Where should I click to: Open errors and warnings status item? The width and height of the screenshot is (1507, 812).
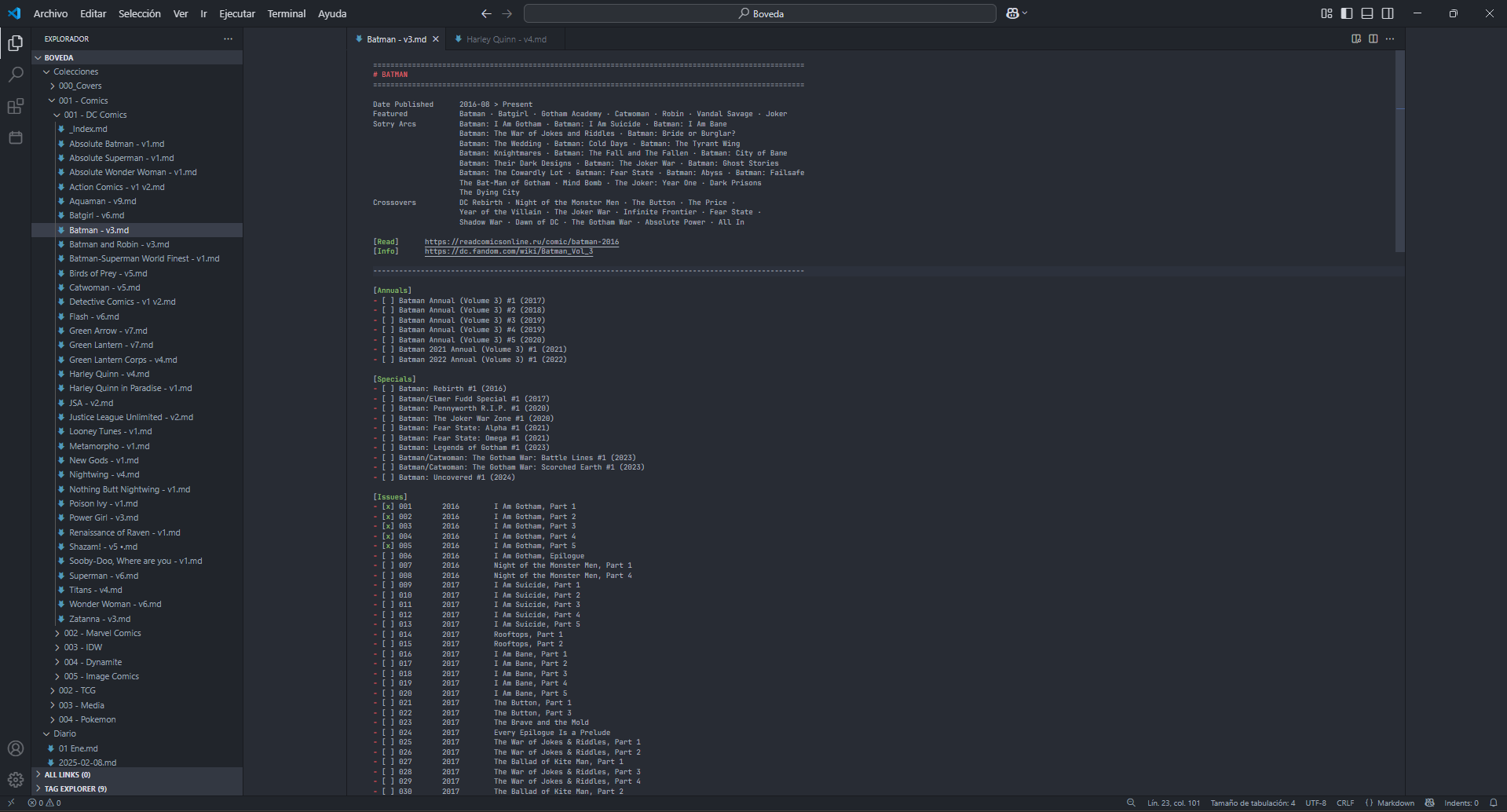44,803
